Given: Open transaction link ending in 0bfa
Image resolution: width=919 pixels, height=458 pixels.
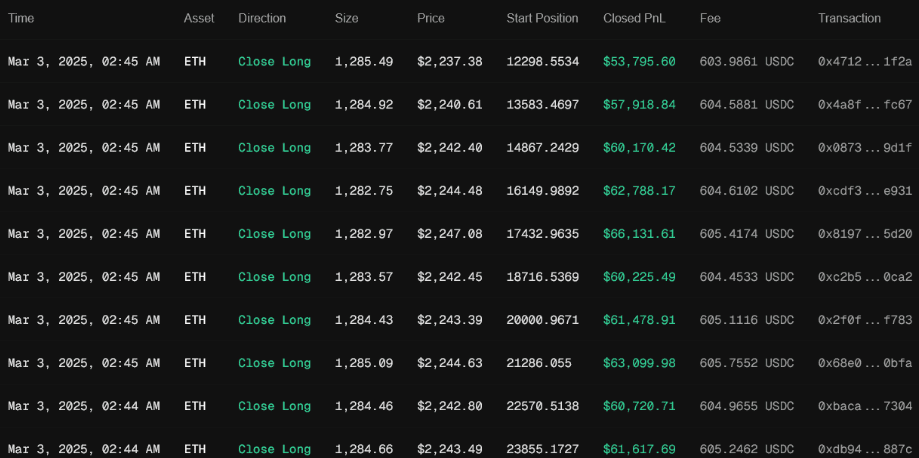Looking at the screenshot, I should 865,363.
